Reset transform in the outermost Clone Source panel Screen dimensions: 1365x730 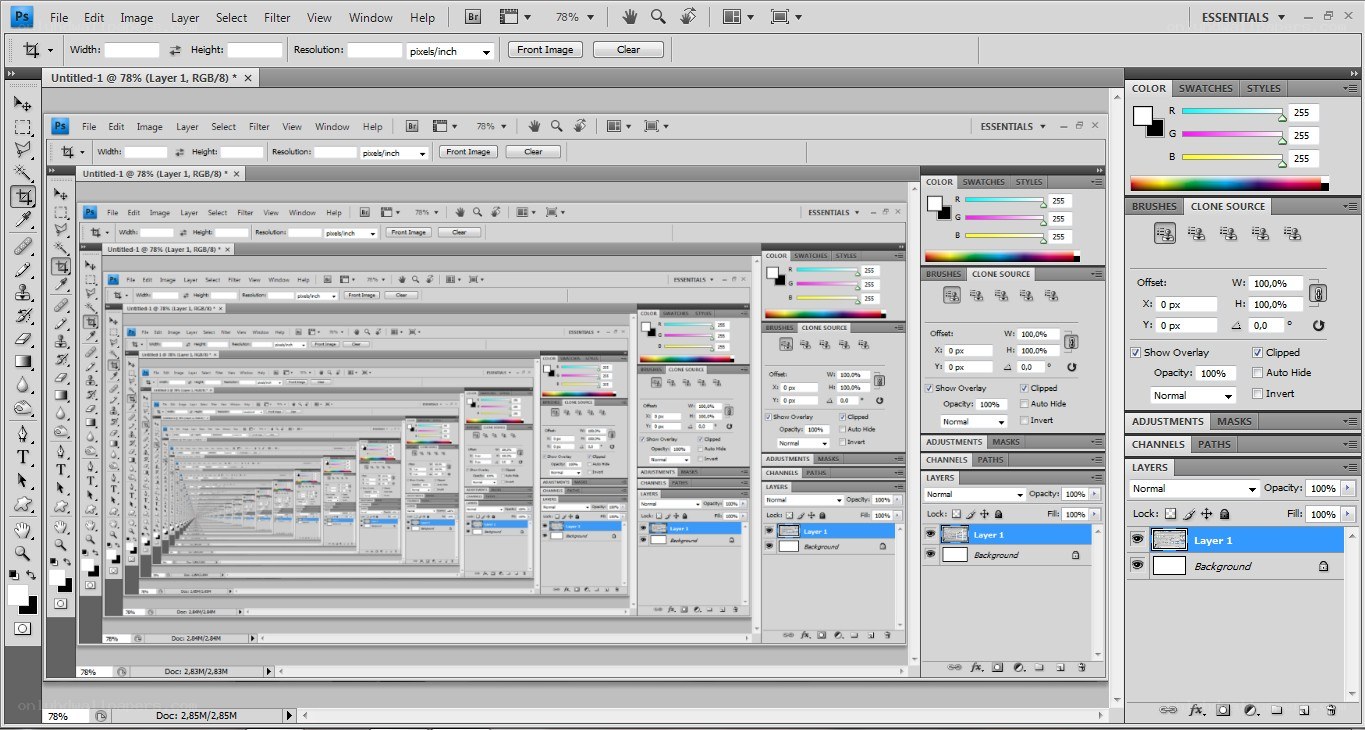tap(1318, 325)
